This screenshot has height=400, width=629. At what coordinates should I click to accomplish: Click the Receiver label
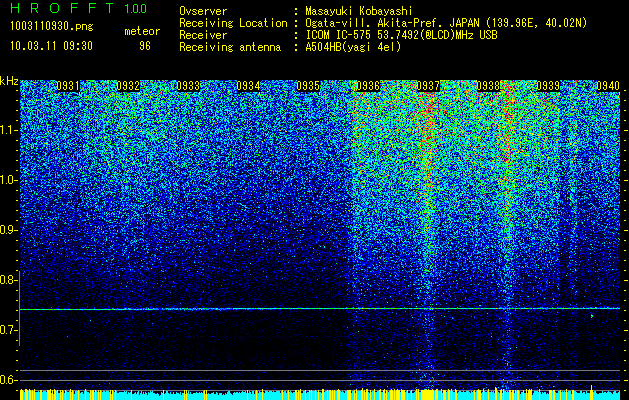tap(203, 35)
